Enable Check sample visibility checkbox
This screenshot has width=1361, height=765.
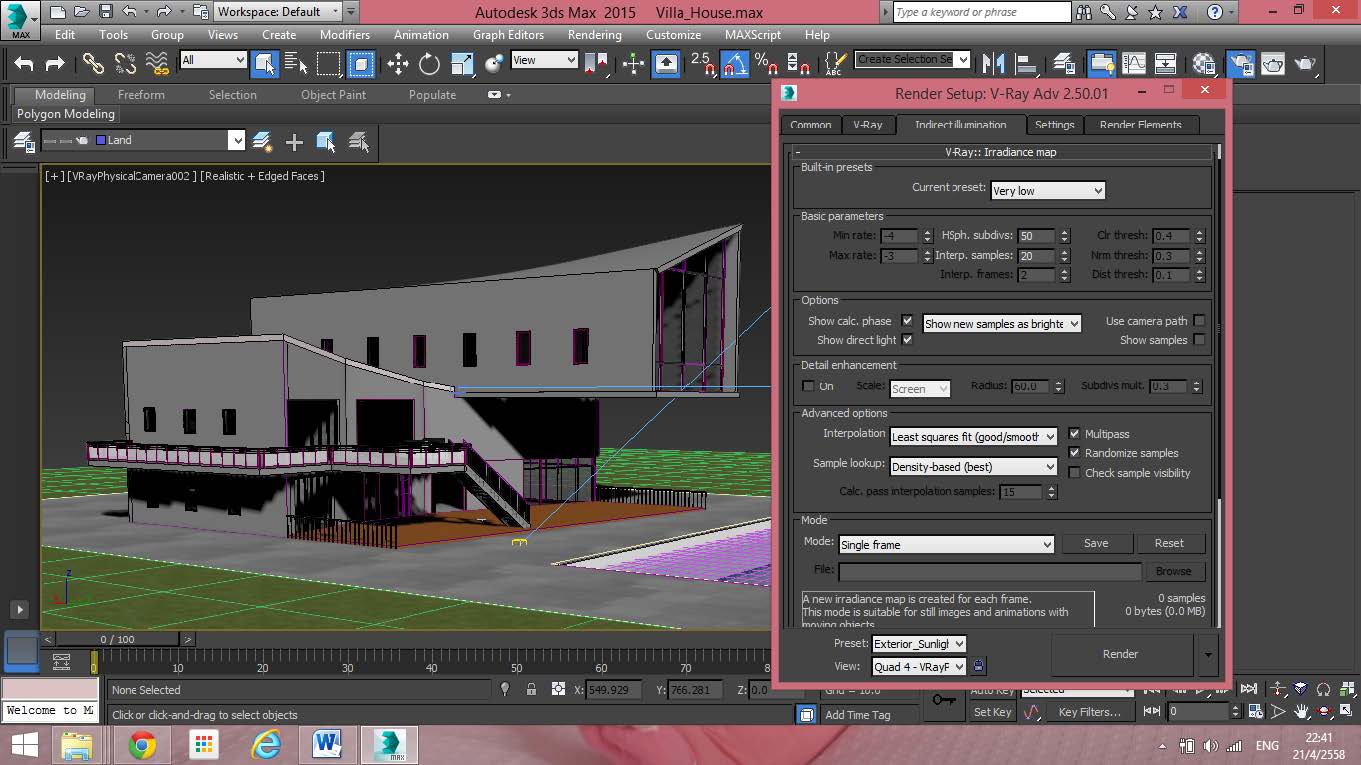[1075, 473]
